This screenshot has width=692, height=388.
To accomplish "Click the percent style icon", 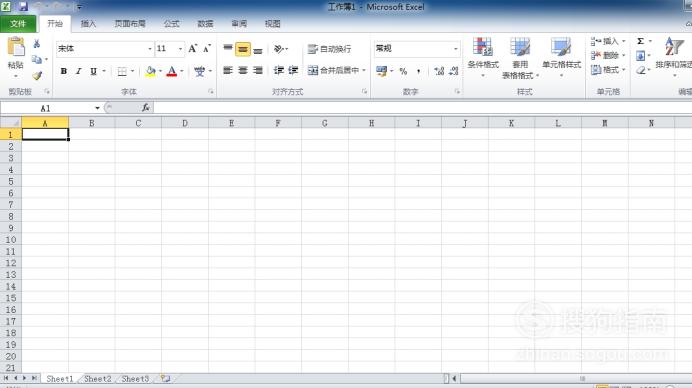I will pos(403,71).
